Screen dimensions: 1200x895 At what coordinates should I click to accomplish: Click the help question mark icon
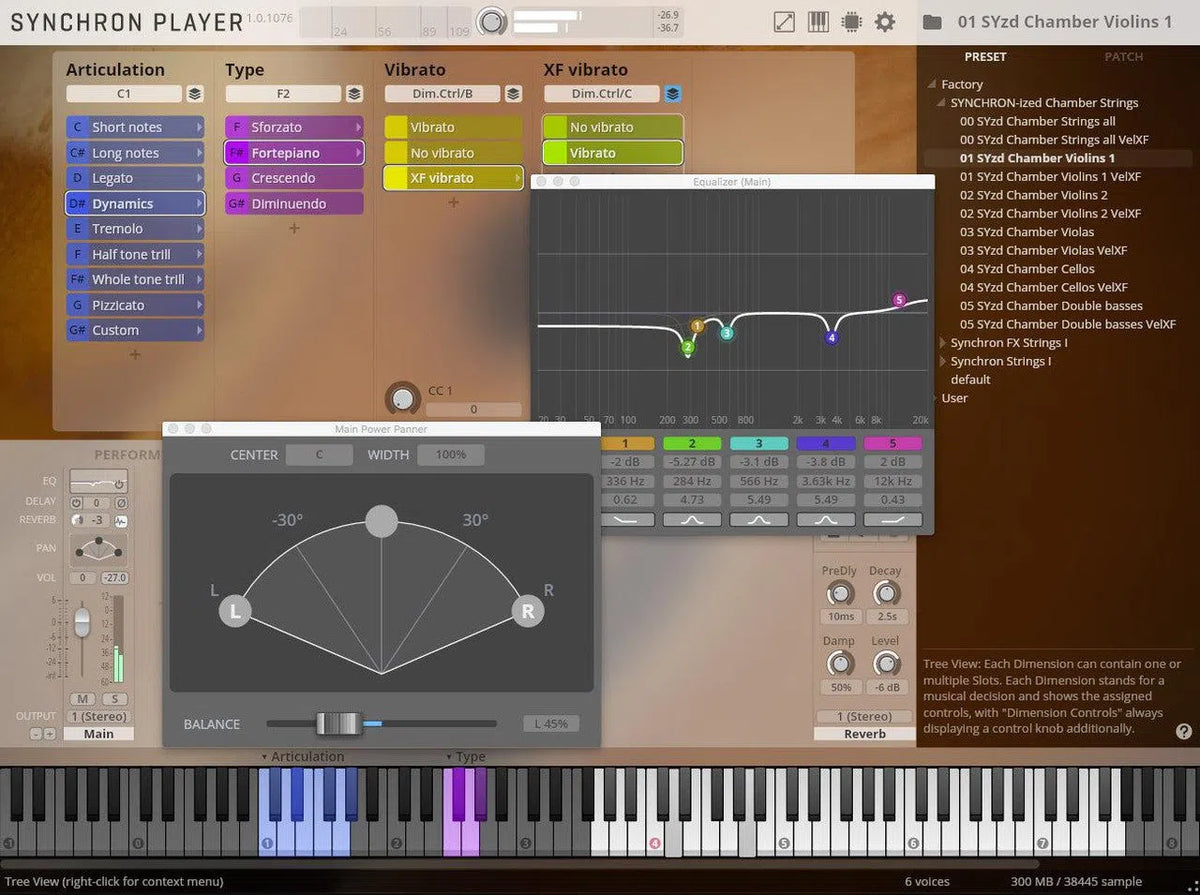1184,731
